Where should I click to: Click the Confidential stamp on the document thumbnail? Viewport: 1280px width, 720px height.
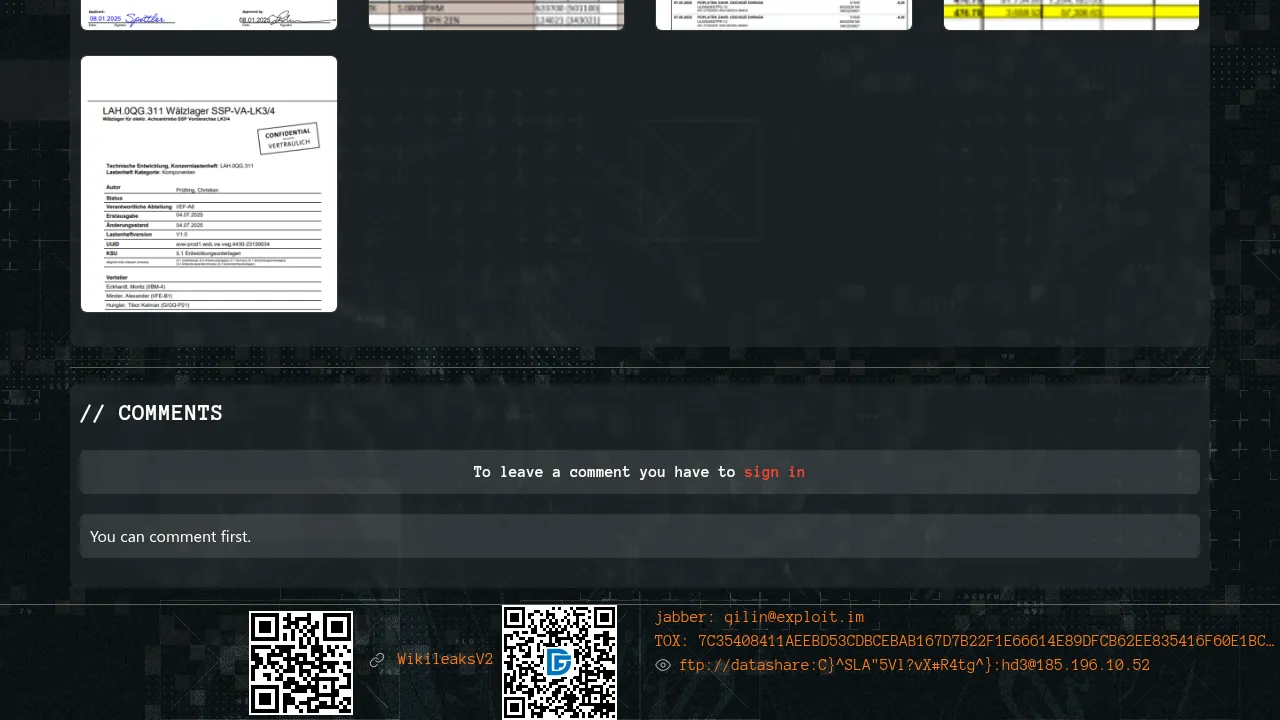point(288,139)
